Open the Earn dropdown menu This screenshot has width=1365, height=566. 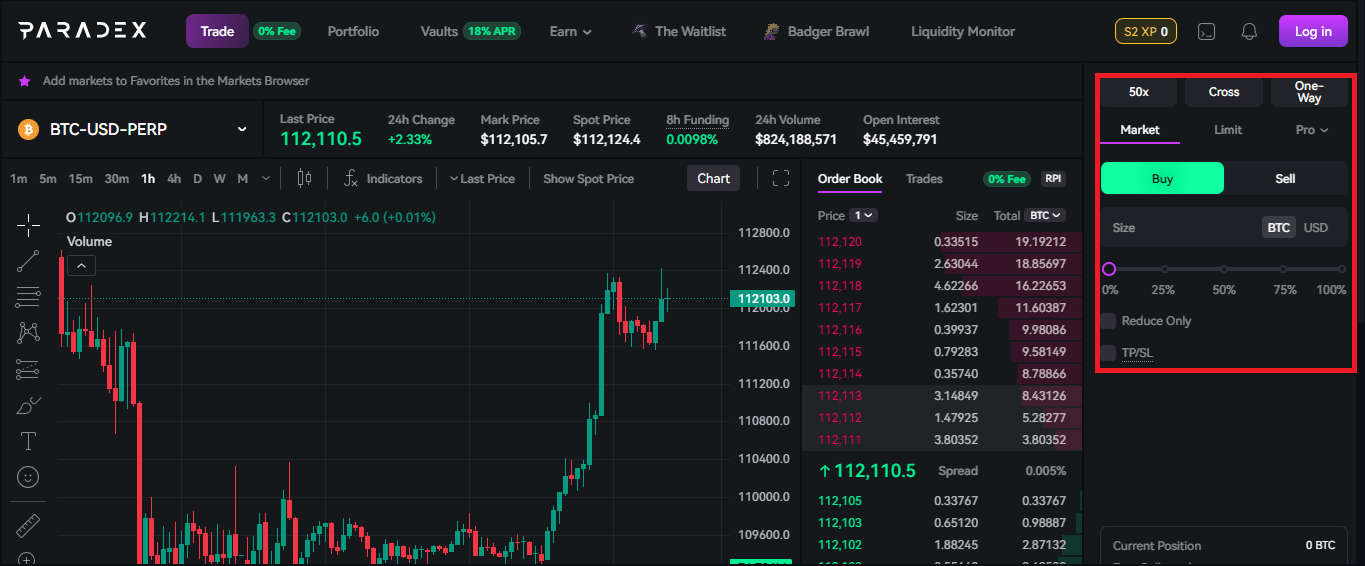pos(570,31)
